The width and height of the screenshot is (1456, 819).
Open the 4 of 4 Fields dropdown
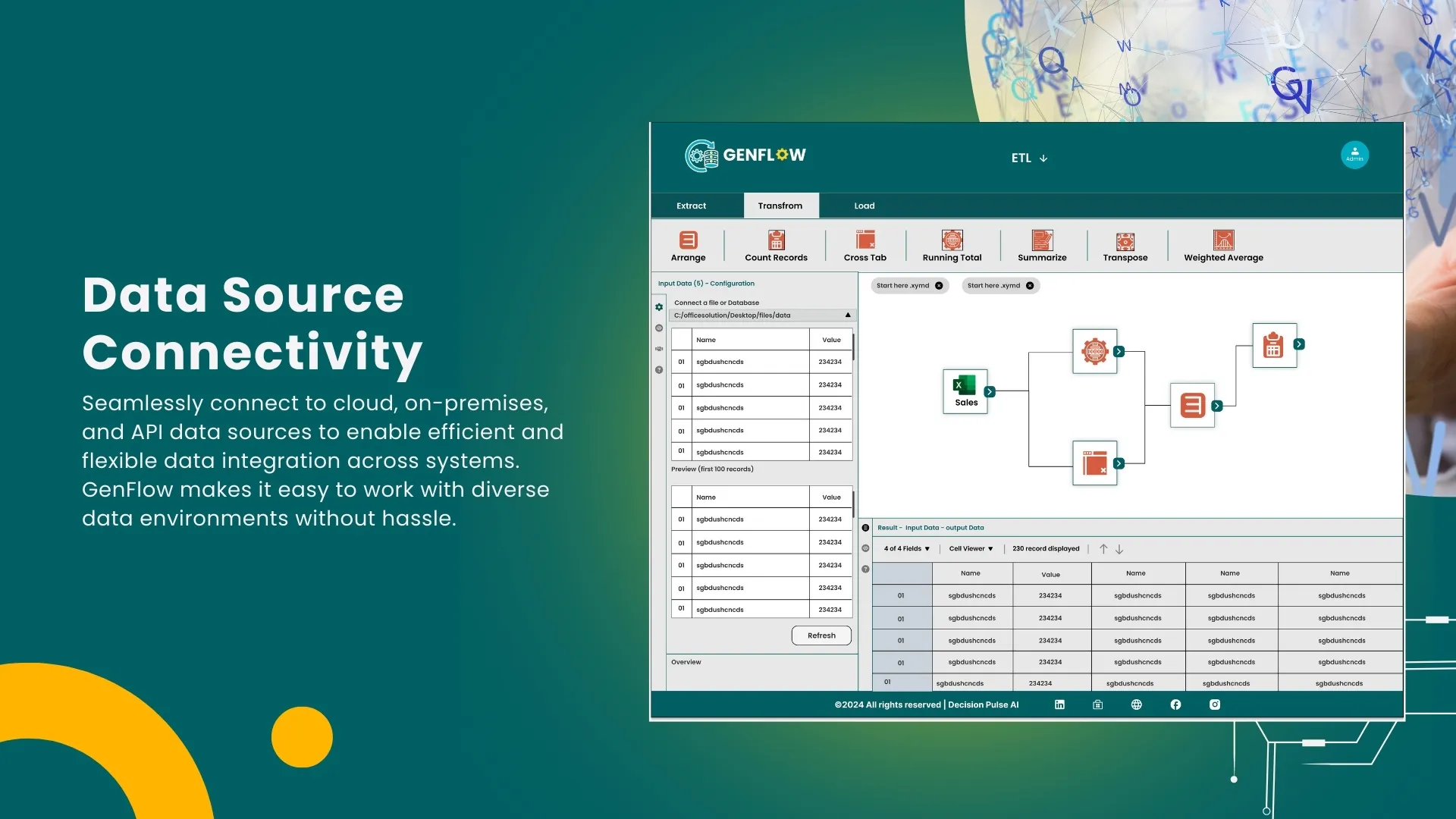point(905,548)
